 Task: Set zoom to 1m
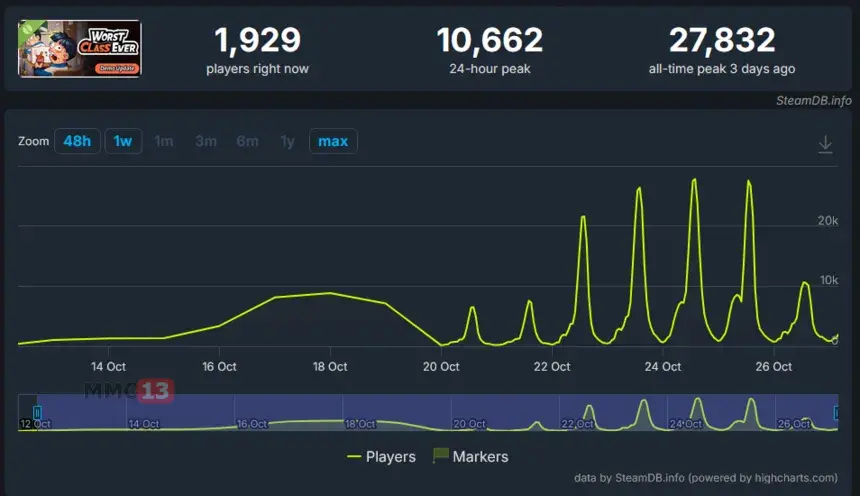tap(163, 141)
